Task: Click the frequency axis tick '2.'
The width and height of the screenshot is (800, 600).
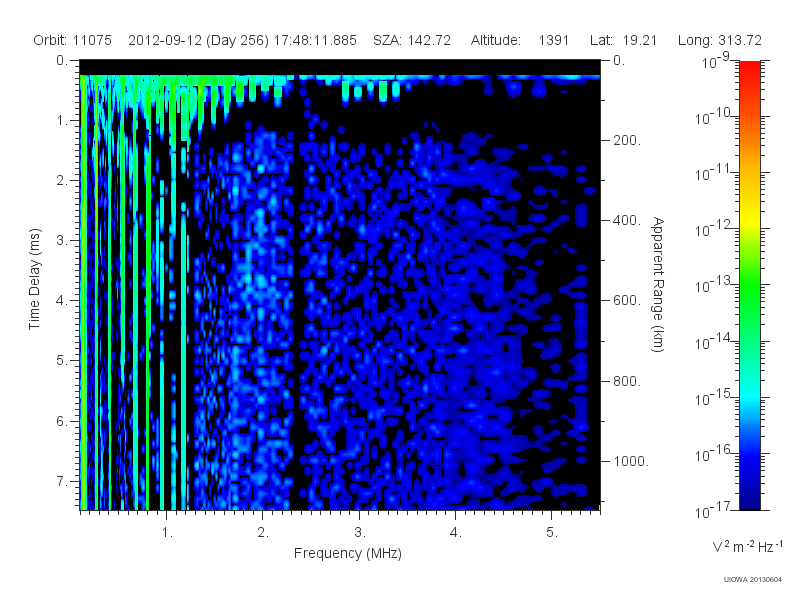Action: coord(263,533)
